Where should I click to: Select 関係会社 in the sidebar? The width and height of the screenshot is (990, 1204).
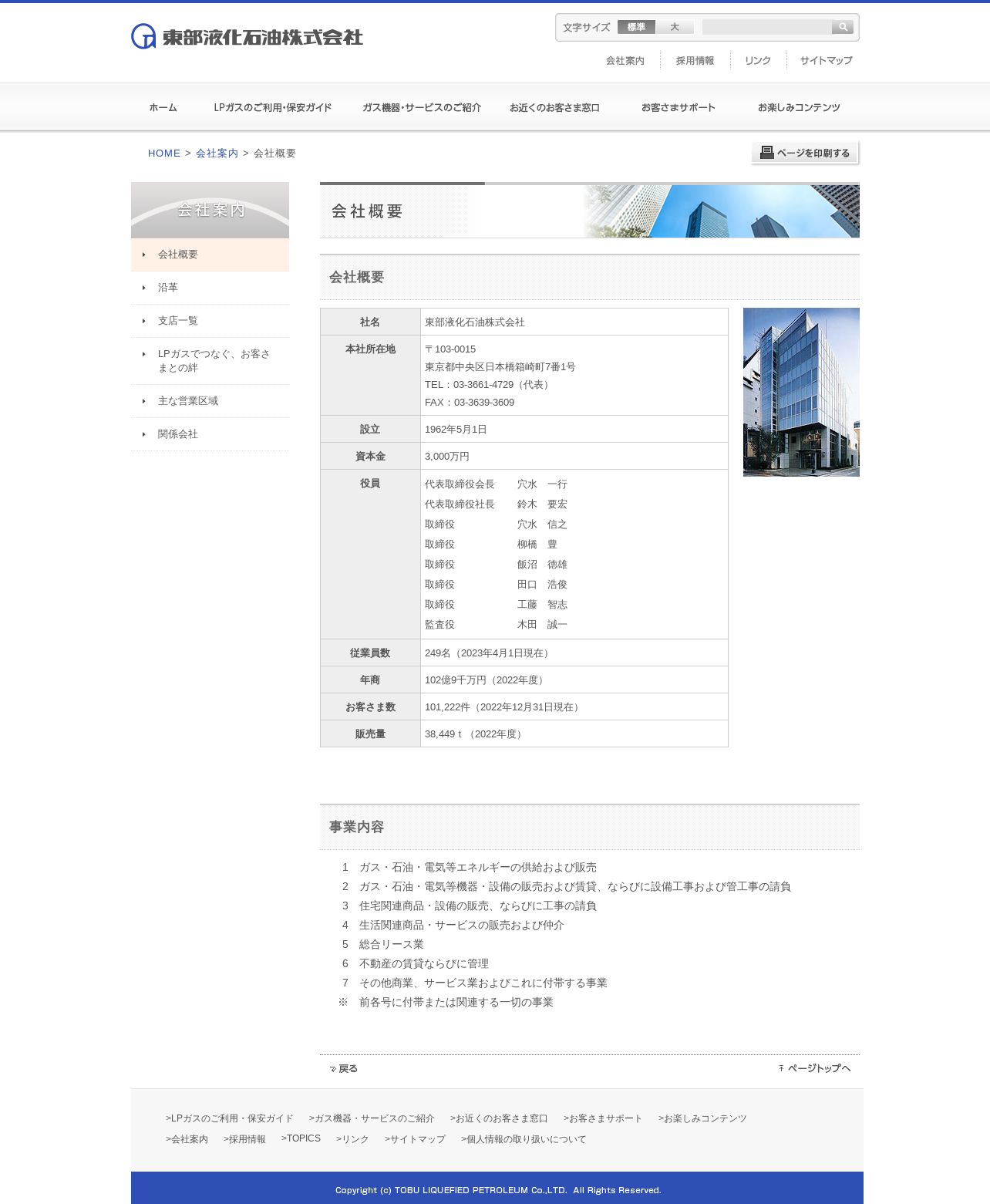pyautogui.click(x=210, y=434)
